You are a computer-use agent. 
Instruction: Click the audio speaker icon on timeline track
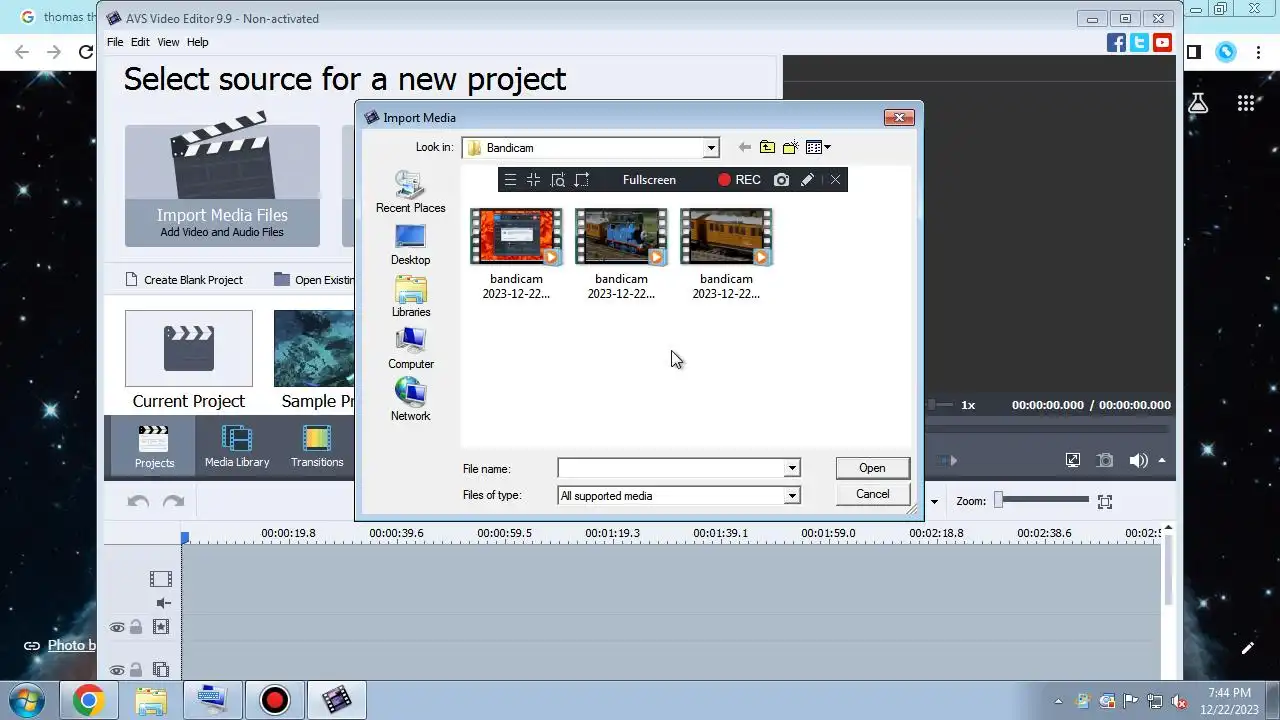coord(164,603)
